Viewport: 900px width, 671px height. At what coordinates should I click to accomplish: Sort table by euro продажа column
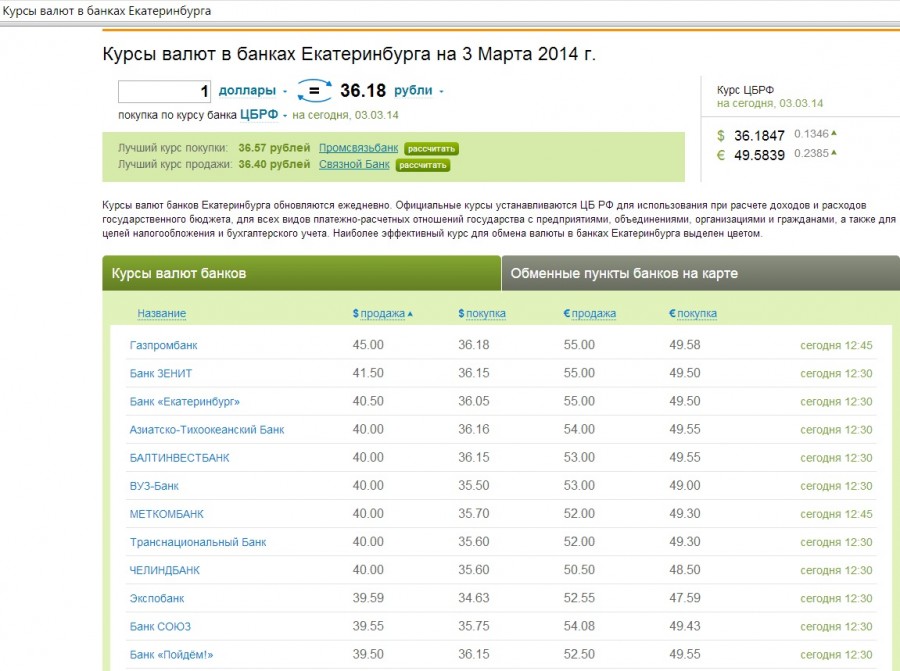[590, 313]
